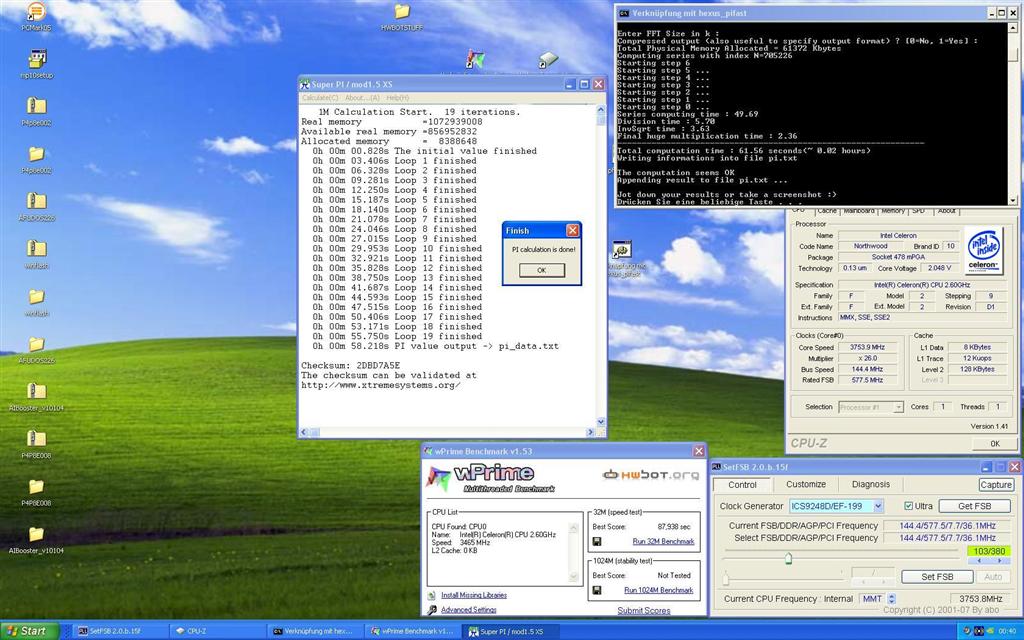Open the About...(A) menu in Super PI

(x=362, y=98)
